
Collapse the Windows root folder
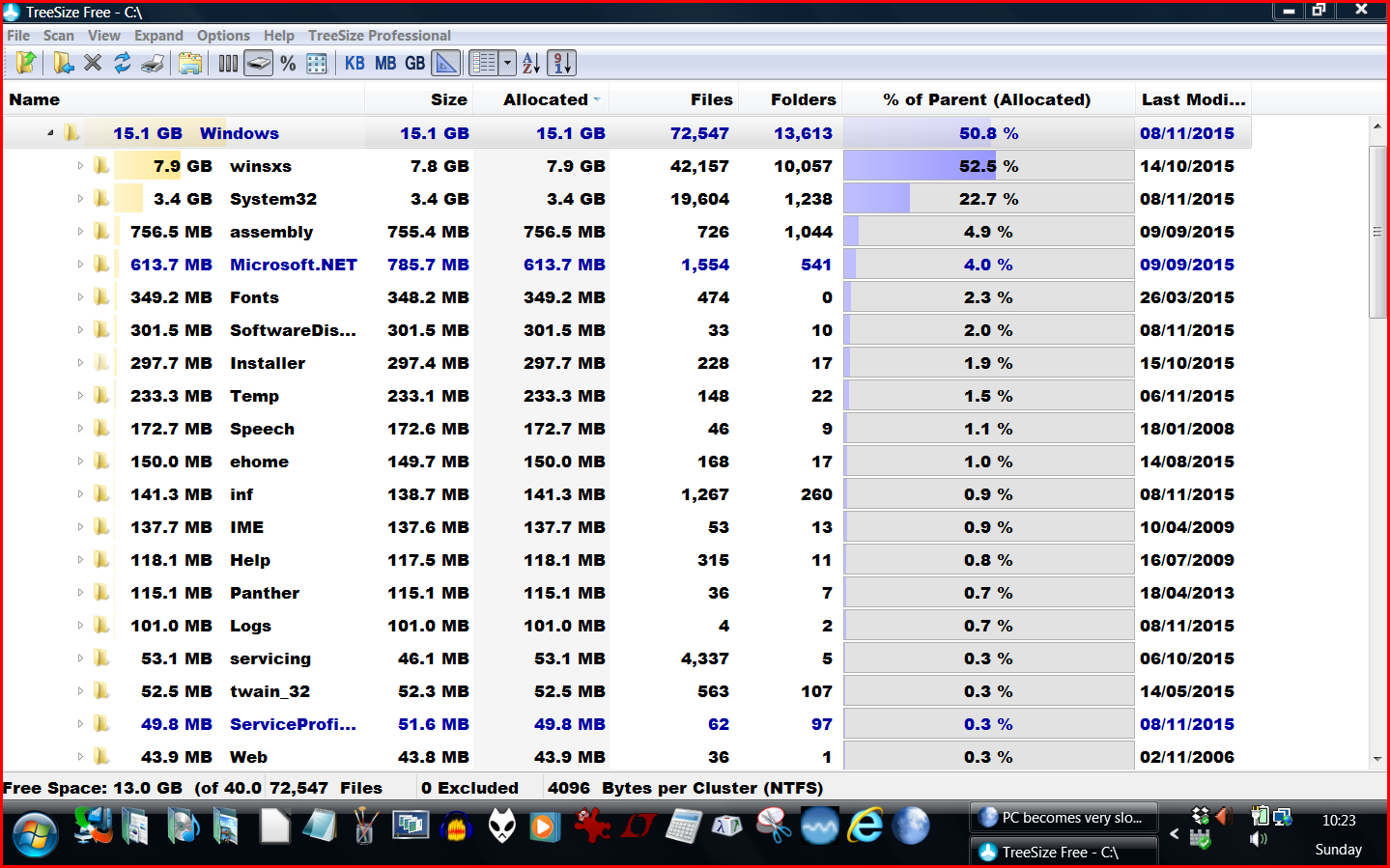click(x=50, y=133)
